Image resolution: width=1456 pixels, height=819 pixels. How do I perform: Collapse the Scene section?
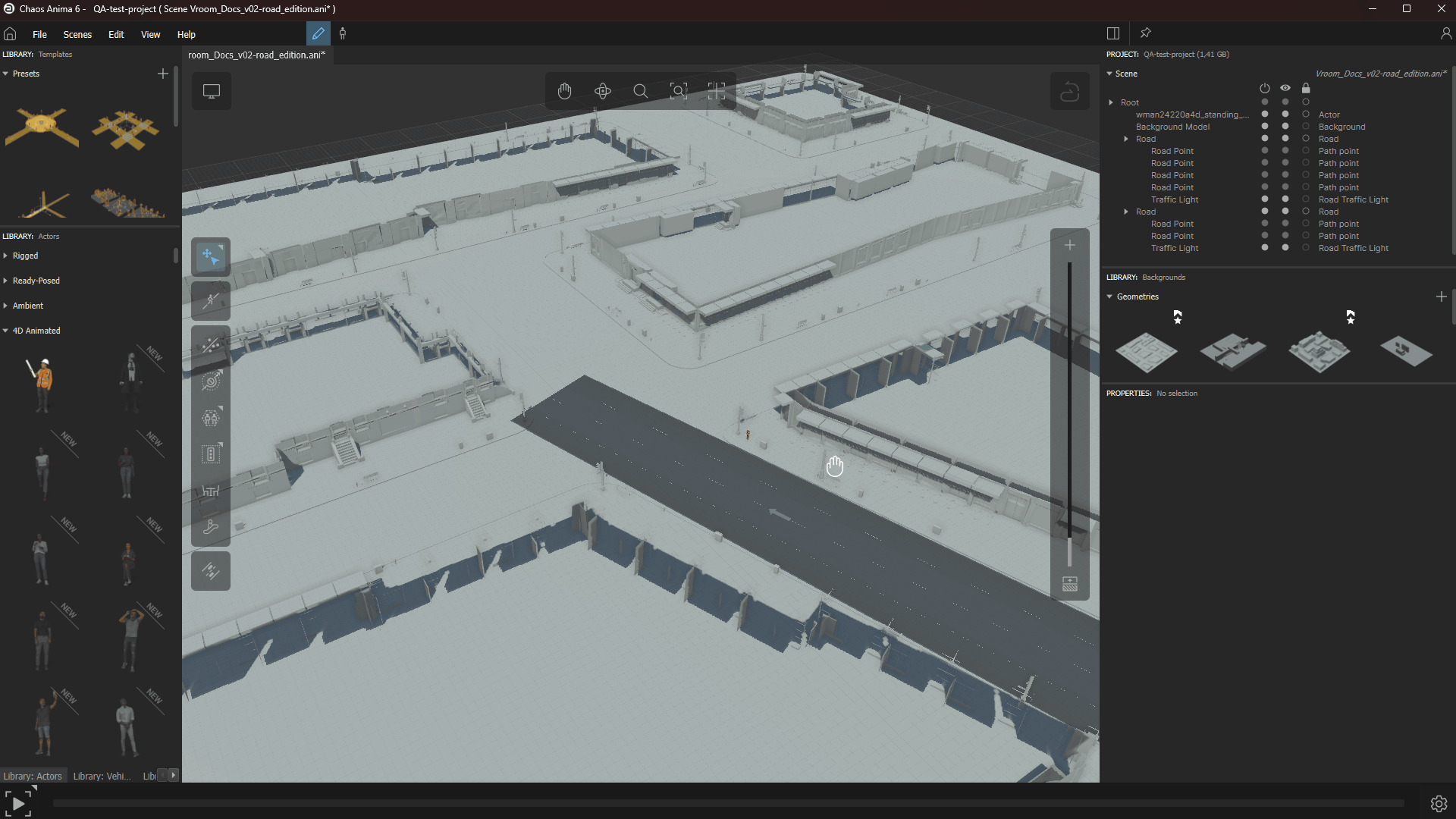coord(1109,74)
